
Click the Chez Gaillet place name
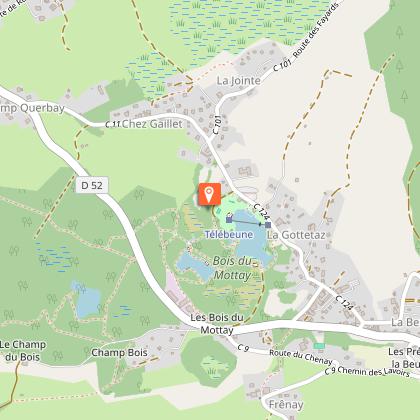152,124
